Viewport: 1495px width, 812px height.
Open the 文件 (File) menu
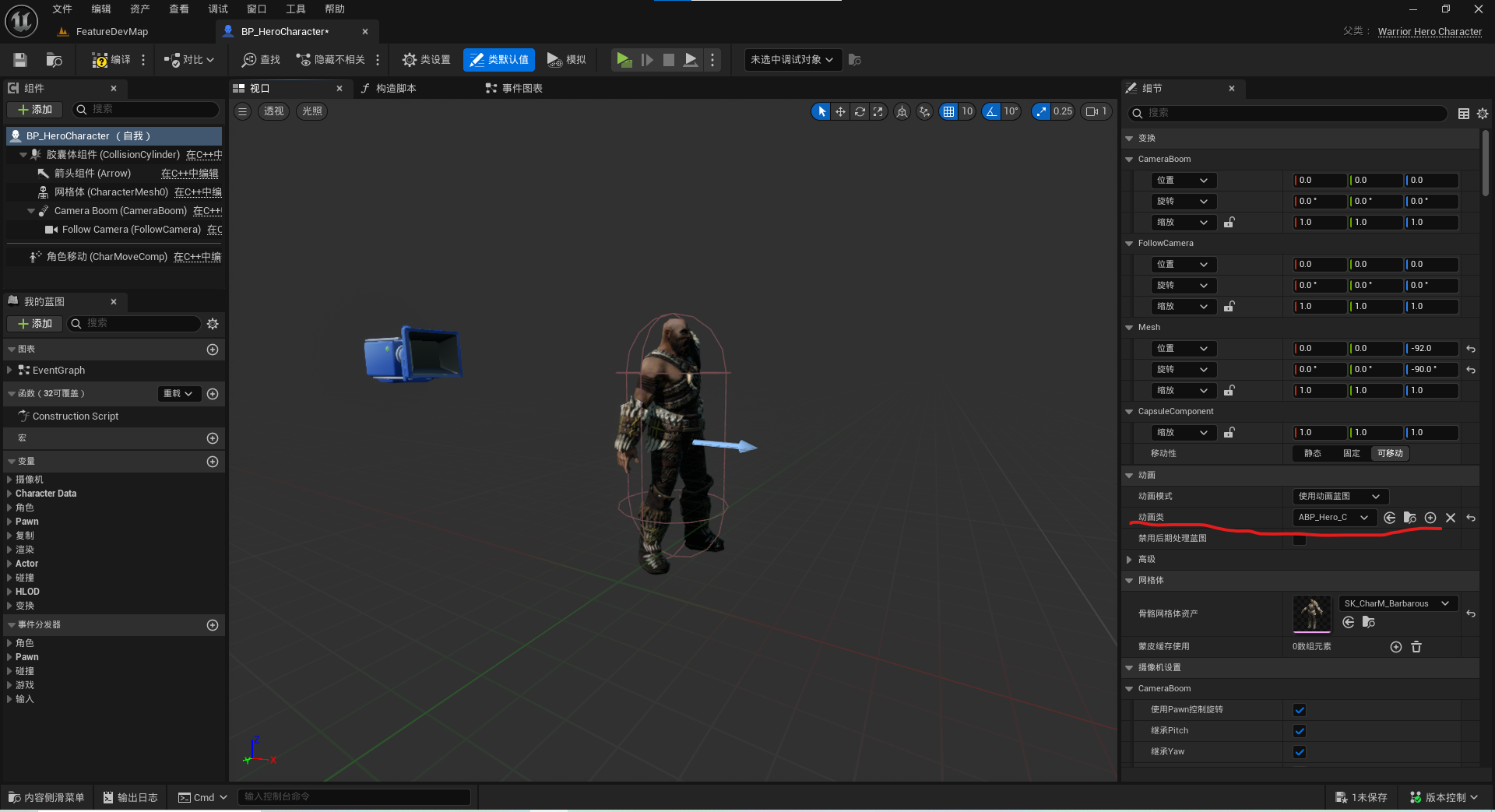[x=62, y=9]
